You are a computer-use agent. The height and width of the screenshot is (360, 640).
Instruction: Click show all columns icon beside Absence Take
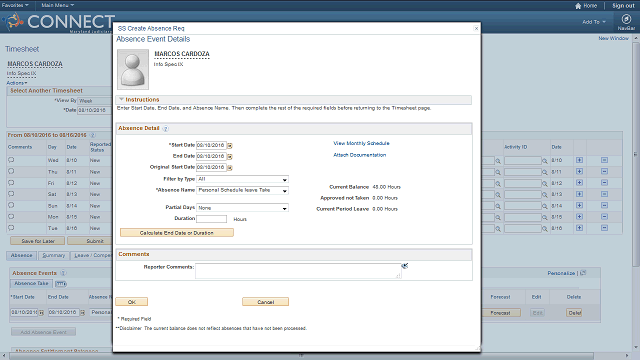tap(61, 283)
